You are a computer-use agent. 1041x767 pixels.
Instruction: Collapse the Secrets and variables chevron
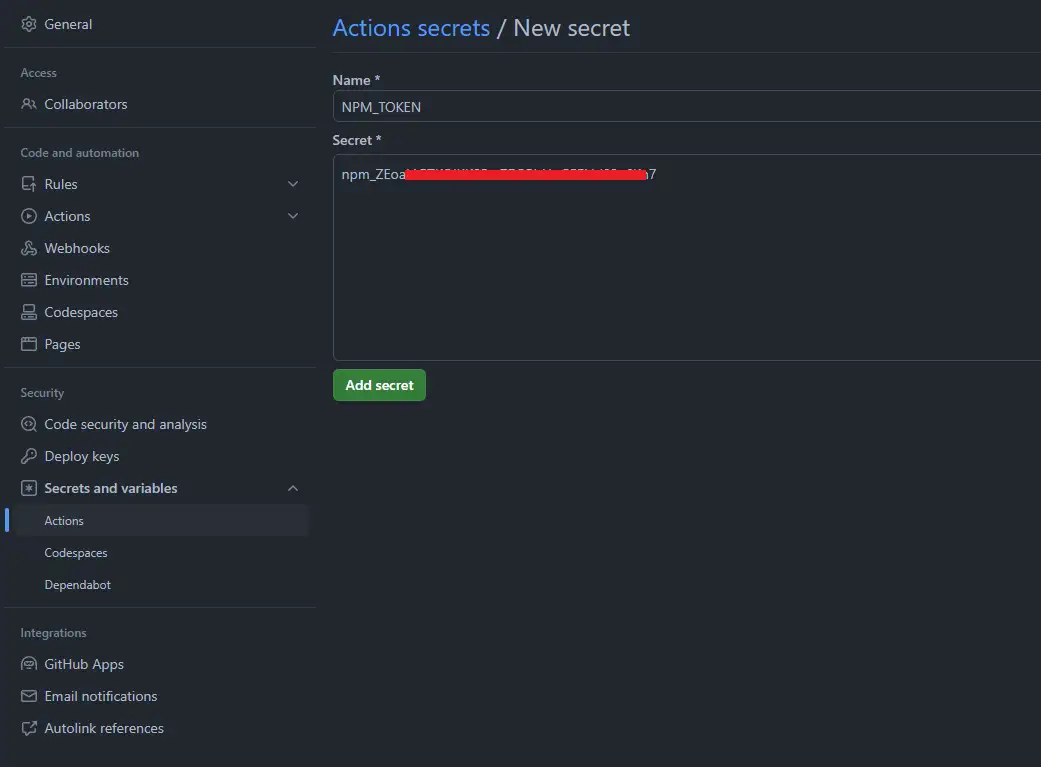pyautogui.click(x=293, y=488)
